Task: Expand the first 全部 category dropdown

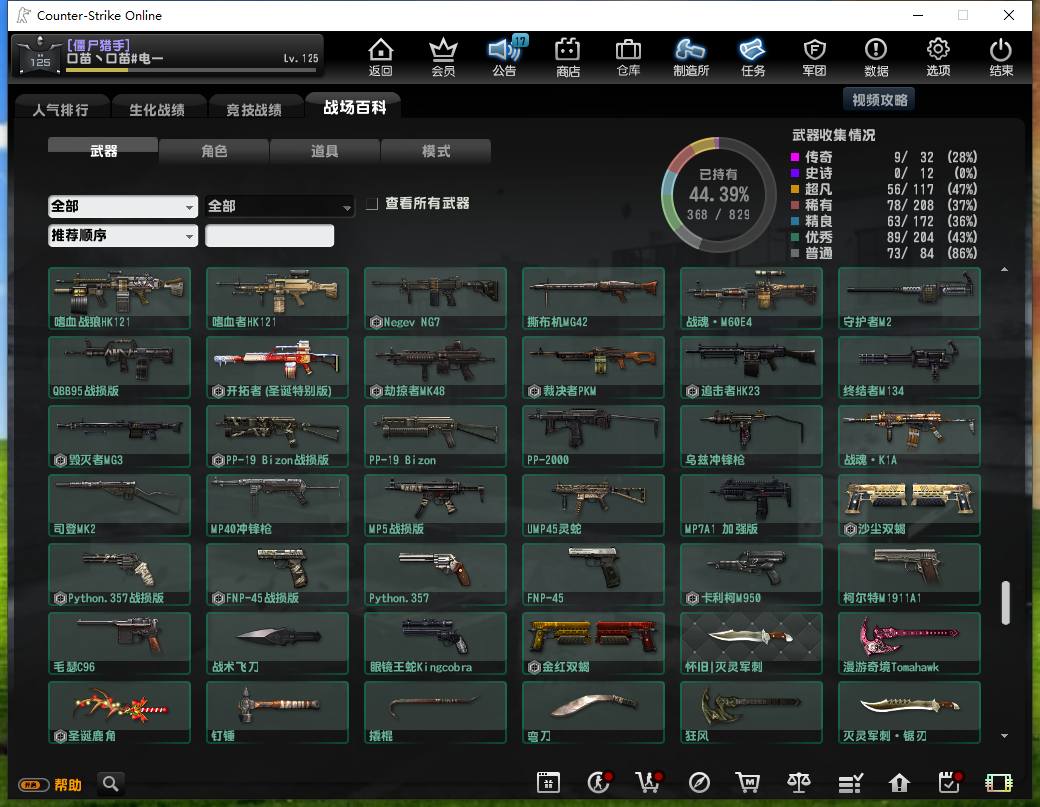Action: coord(123,206)
